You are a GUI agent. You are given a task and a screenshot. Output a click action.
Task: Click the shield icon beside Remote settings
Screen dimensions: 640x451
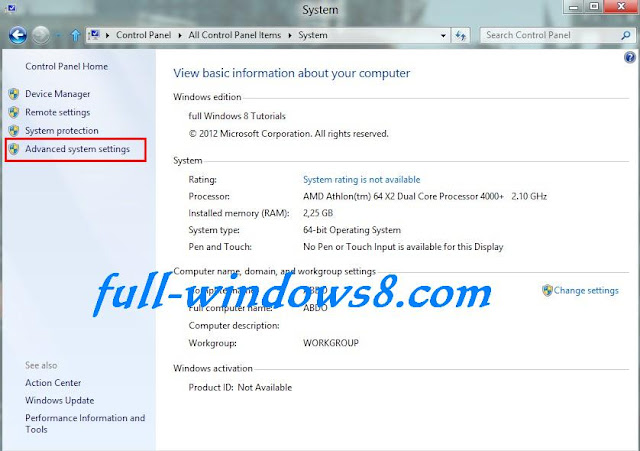14,112
